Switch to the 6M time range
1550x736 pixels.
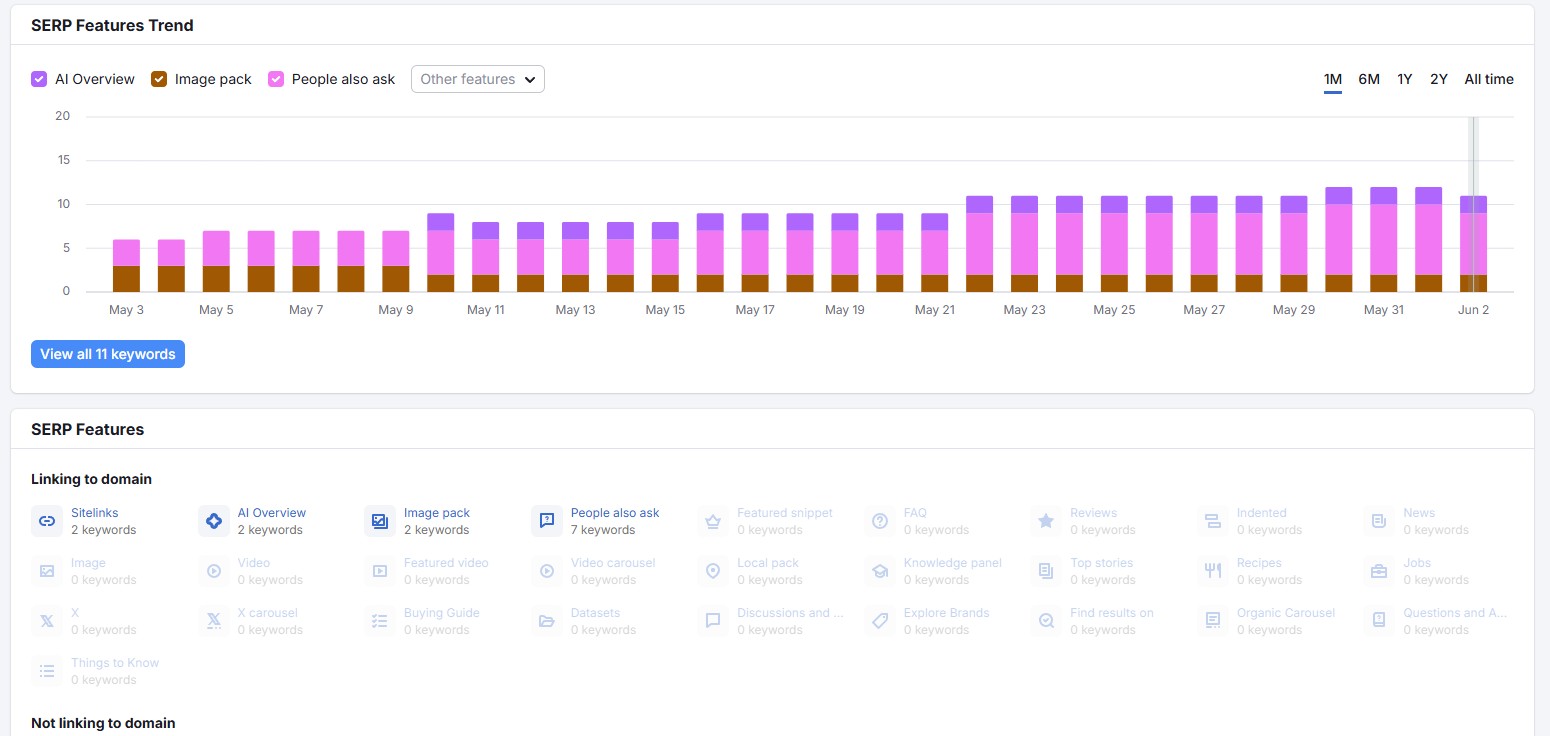point(1368,79)
